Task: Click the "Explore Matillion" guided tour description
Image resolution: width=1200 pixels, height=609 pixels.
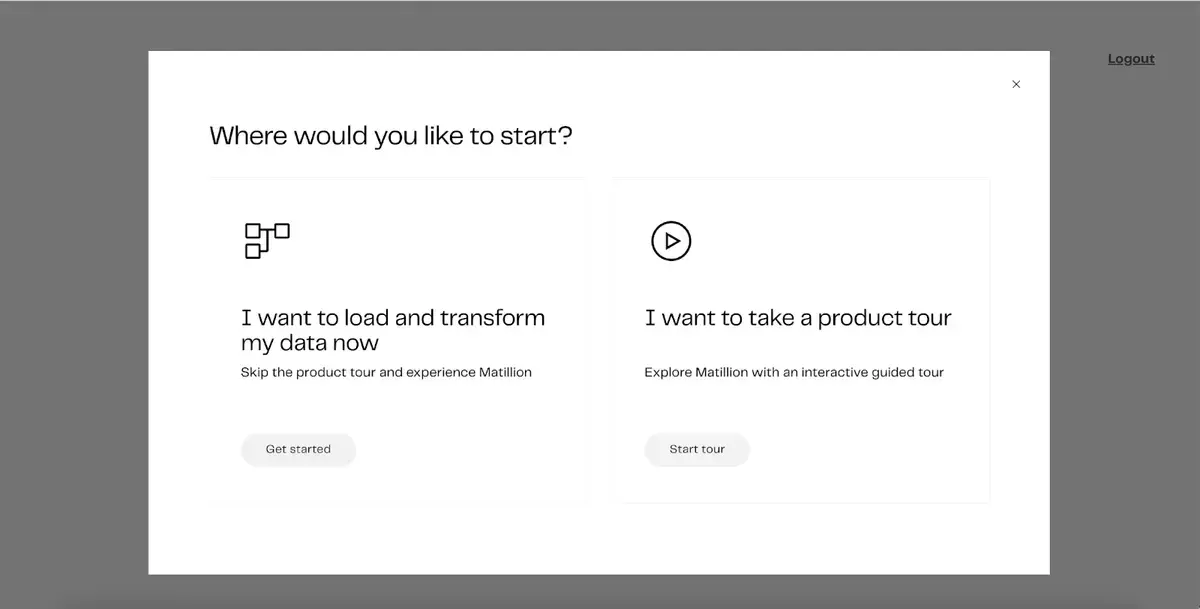Action: 794,372
